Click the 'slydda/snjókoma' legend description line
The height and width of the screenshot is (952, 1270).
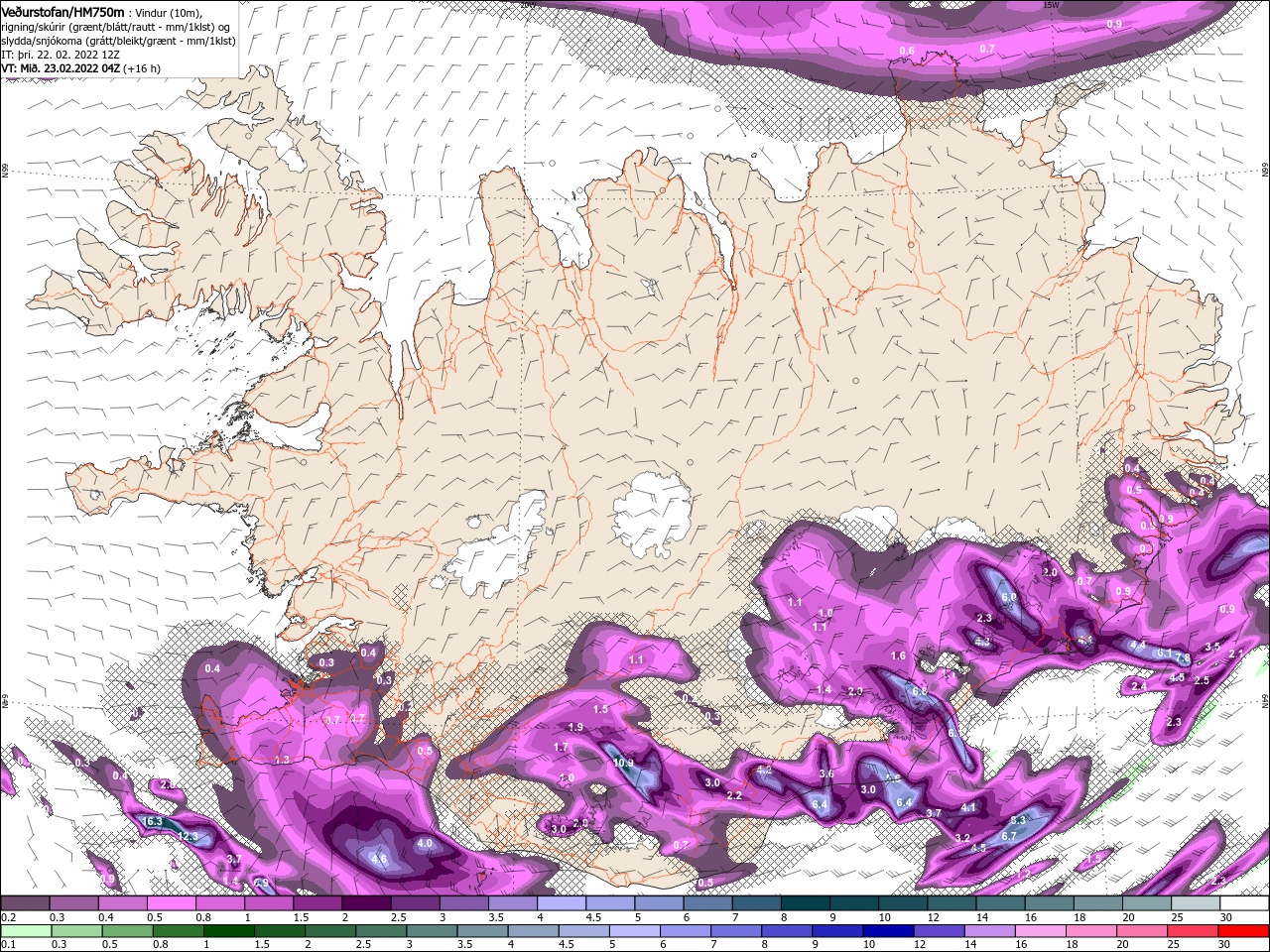pyautogui.click(x=118, y=42)
